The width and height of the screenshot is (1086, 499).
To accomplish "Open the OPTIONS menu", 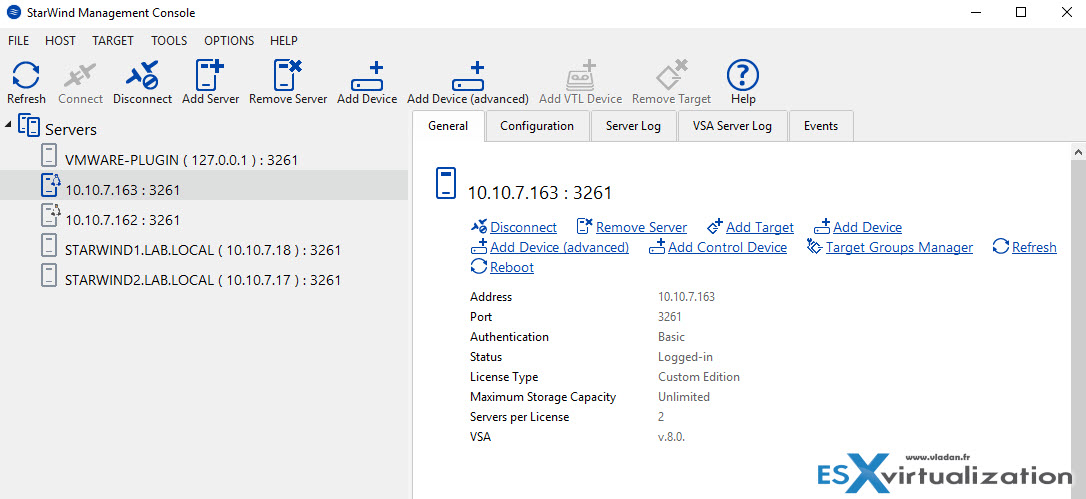I will coord(229,41).
